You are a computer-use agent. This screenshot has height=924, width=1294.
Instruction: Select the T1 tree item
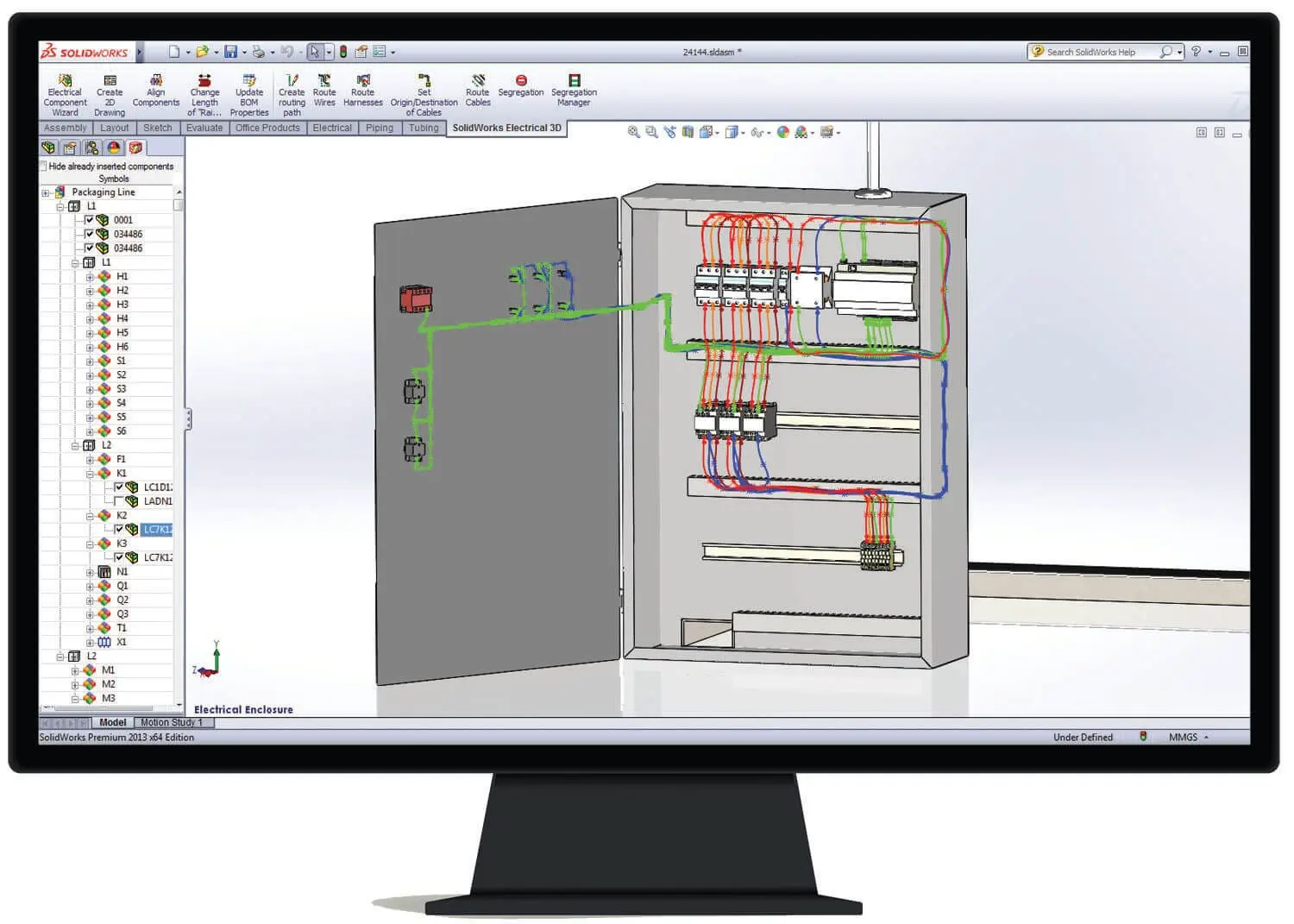click(x=122, y=628)
